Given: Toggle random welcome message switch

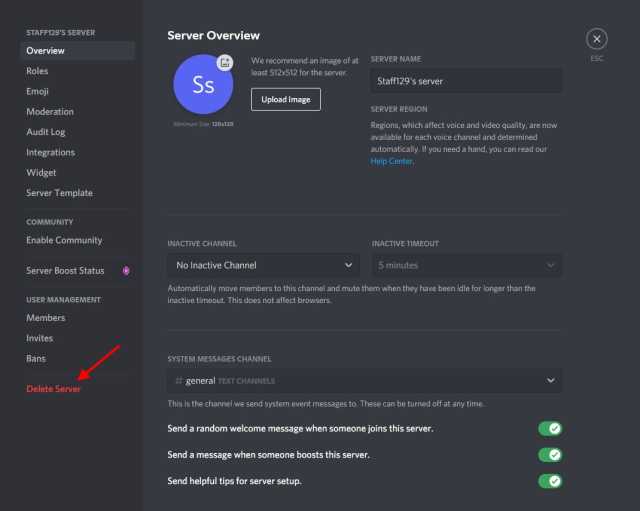Looking at the screenshot, I should tap(550, 429).
